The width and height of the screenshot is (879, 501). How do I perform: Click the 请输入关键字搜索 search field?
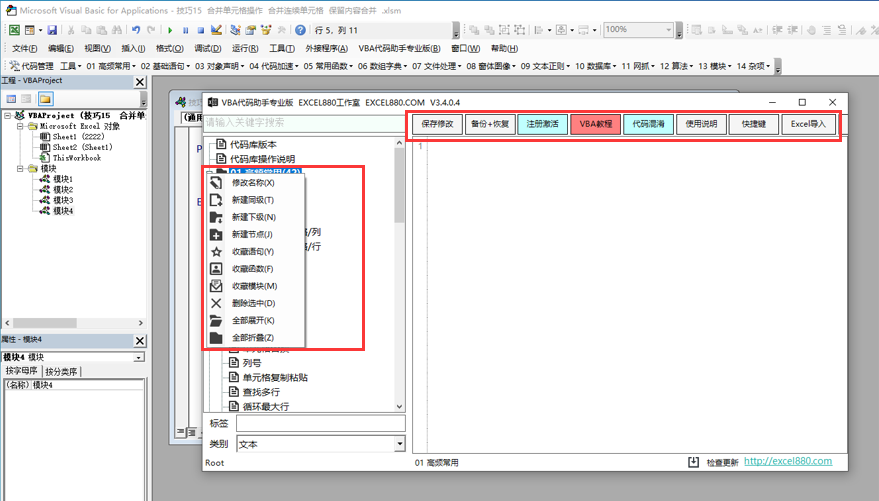pyautogui.click(x=303, y=123)
